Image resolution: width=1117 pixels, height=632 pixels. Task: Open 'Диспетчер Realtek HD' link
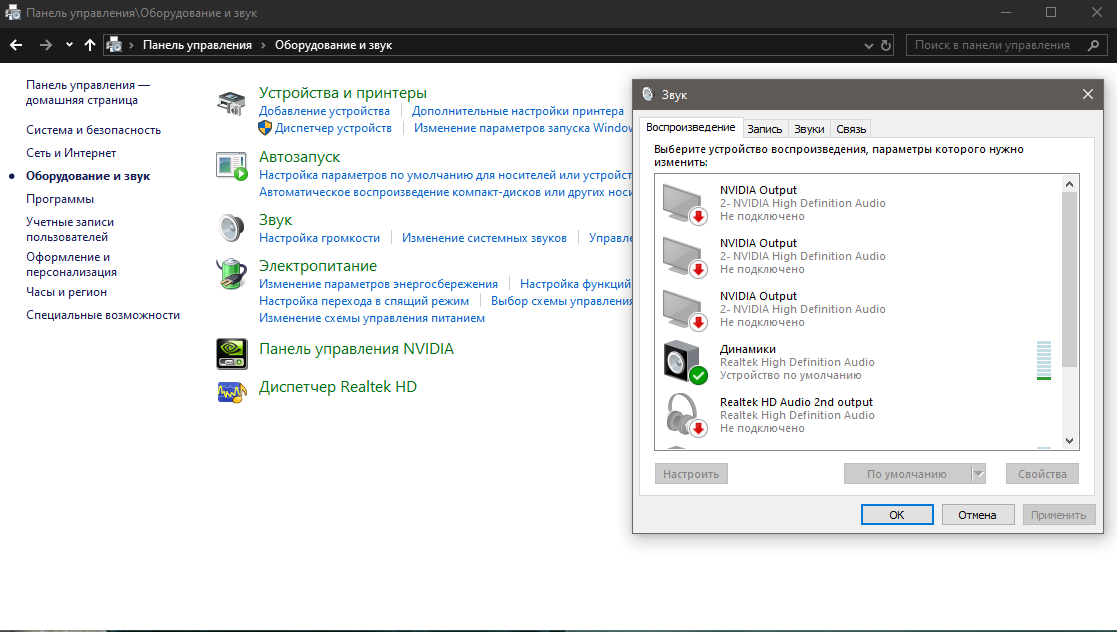click(338, 387)
